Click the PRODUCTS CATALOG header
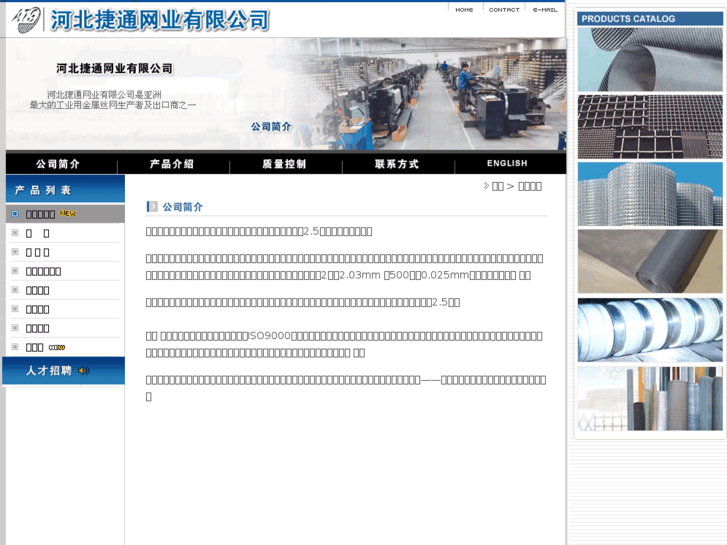 coord(650,19)
